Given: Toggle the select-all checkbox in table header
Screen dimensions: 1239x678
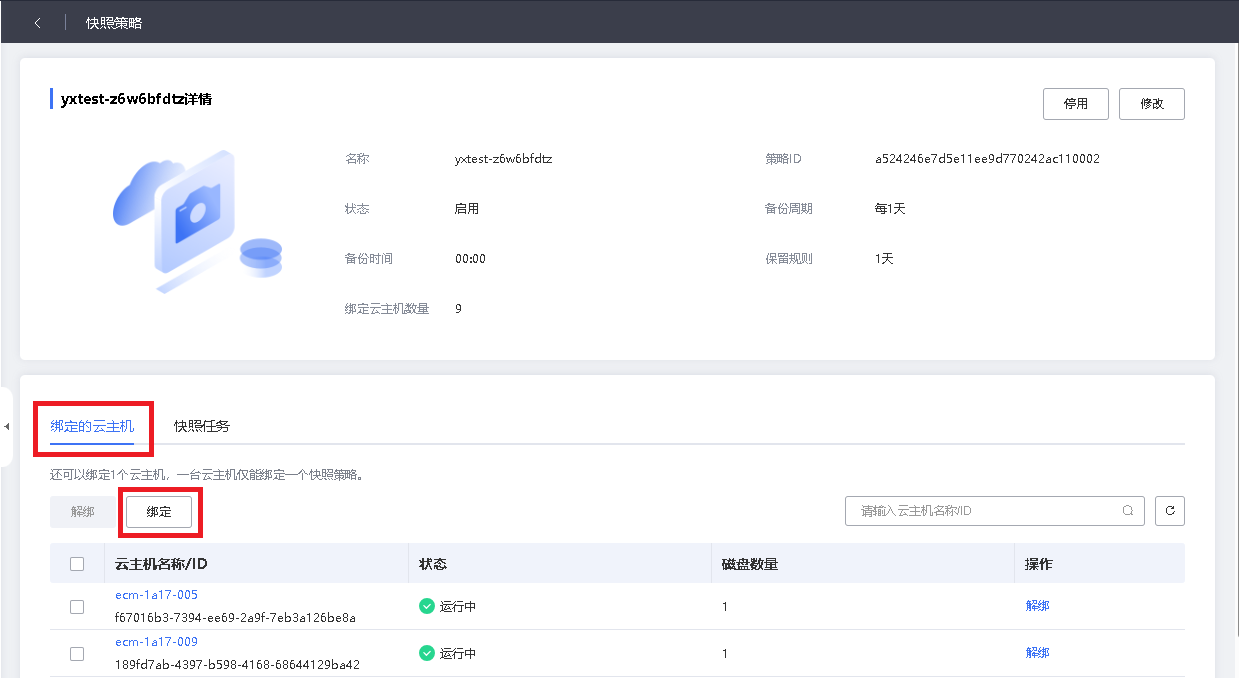Looking at the screenshot, I should click(x=77, y=564).
